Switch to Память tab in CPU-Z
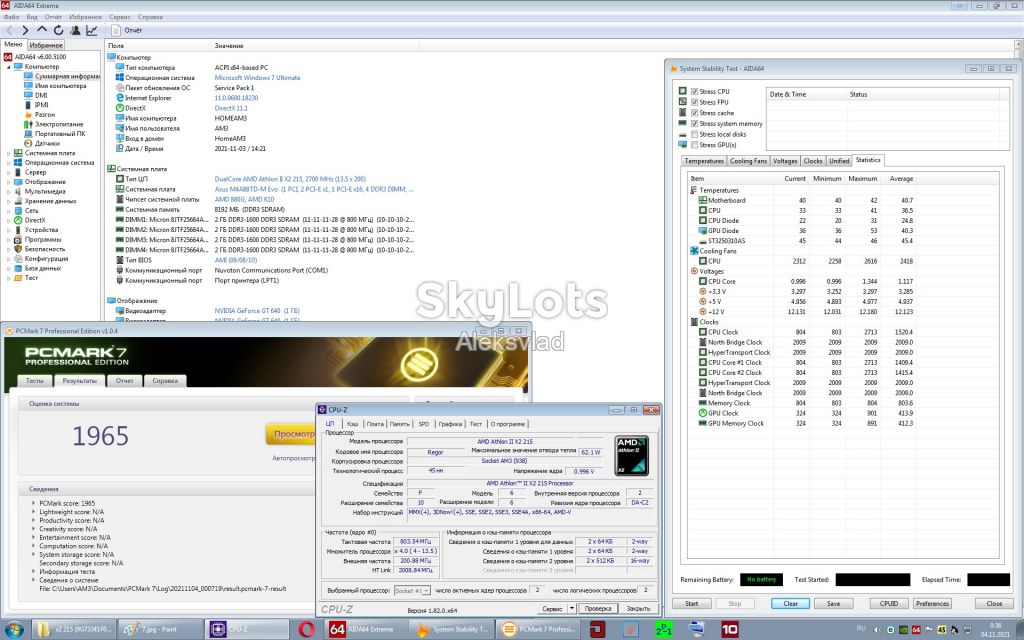This screenshot has width=1024, height=640. coord(399,424)
